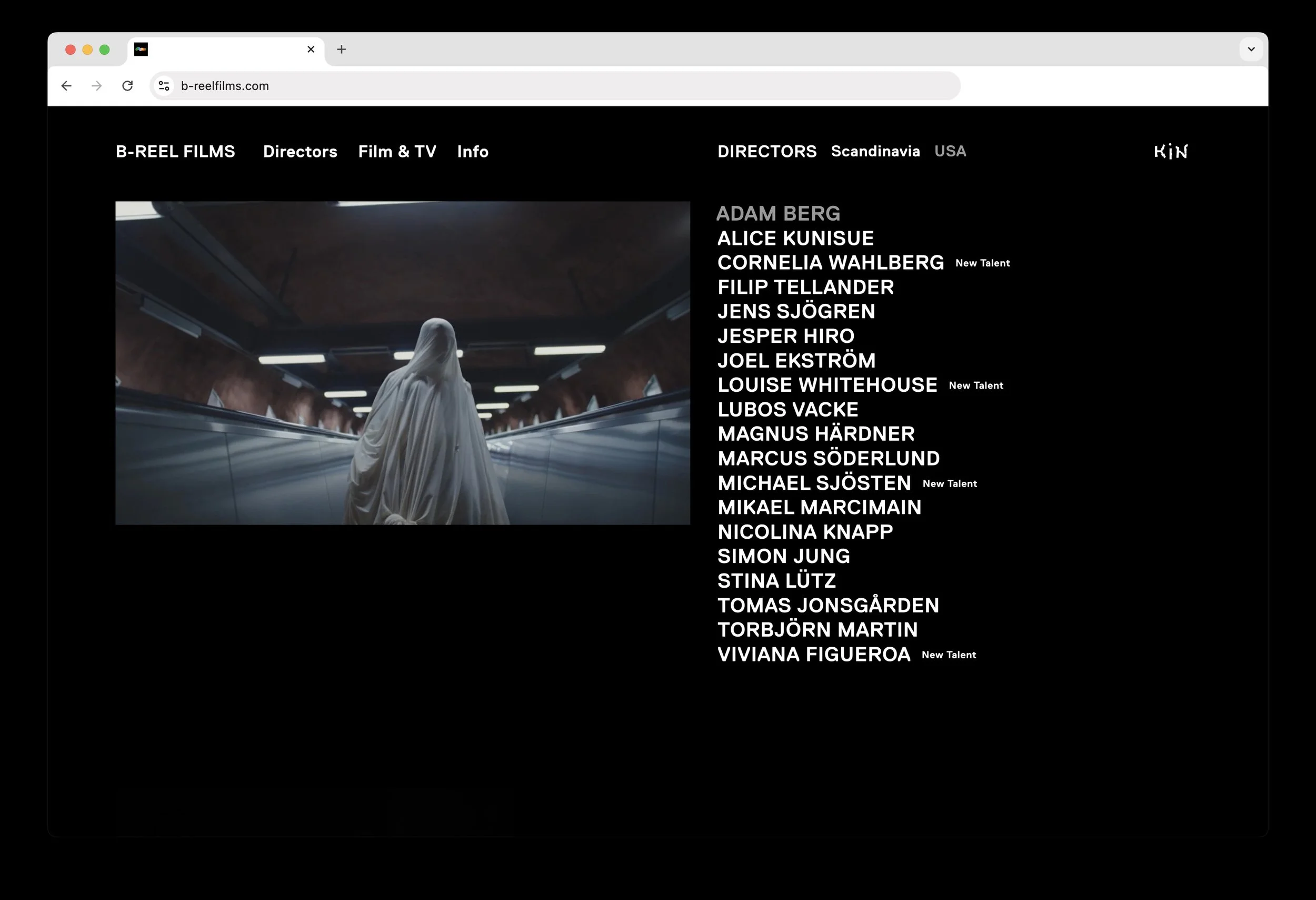
Task: Reload the b-reelfilms.com page
Action: click(128, 85)
